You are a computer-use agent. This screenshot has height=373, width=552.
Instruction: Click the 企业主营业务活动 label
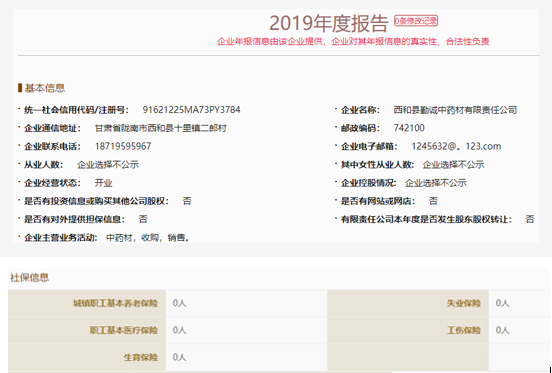(61, 238)
